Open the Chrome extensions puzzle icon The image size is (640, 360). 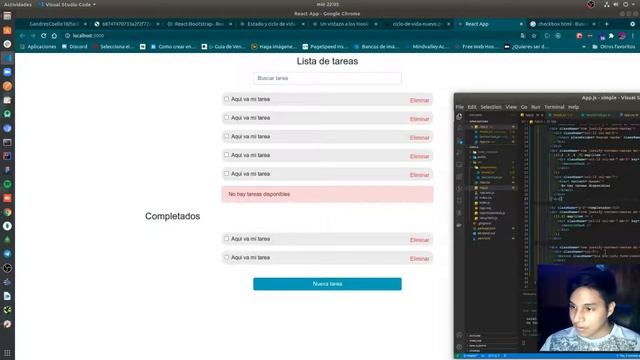pyautogui.click(x=611, y=36)
